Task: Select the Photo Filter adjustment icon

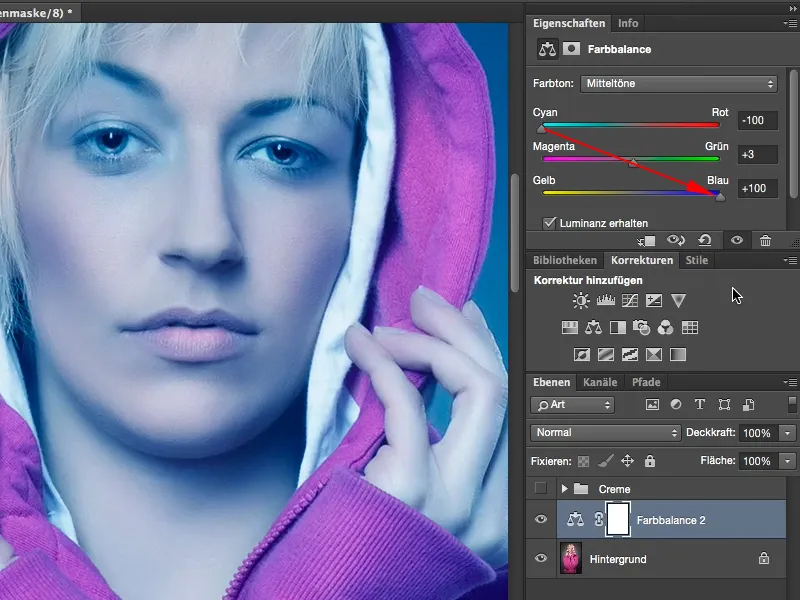Action: coord(639,326)
